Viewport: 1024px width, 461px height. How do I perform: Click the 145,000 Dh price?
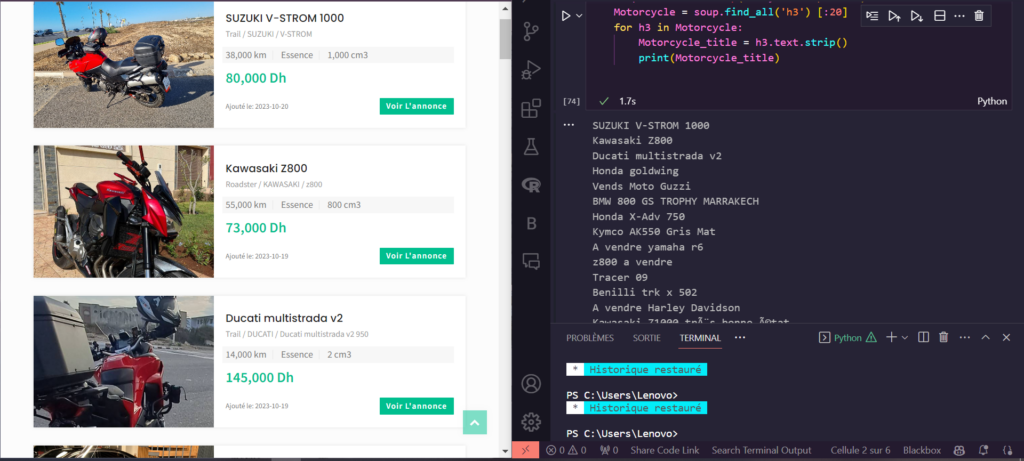click(259, 378)
